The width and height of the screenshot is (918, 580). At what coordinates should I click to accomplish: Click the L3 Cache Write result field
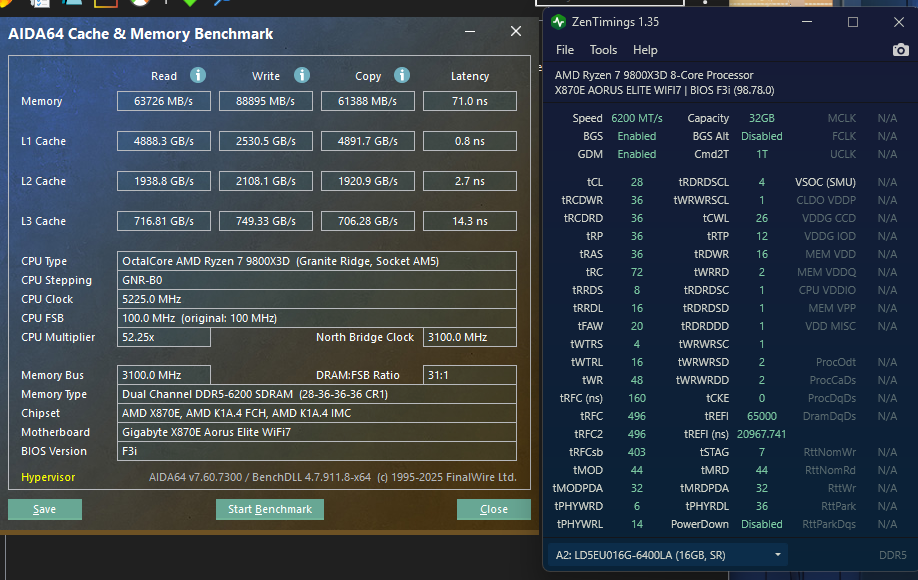(x=266, y=221)
